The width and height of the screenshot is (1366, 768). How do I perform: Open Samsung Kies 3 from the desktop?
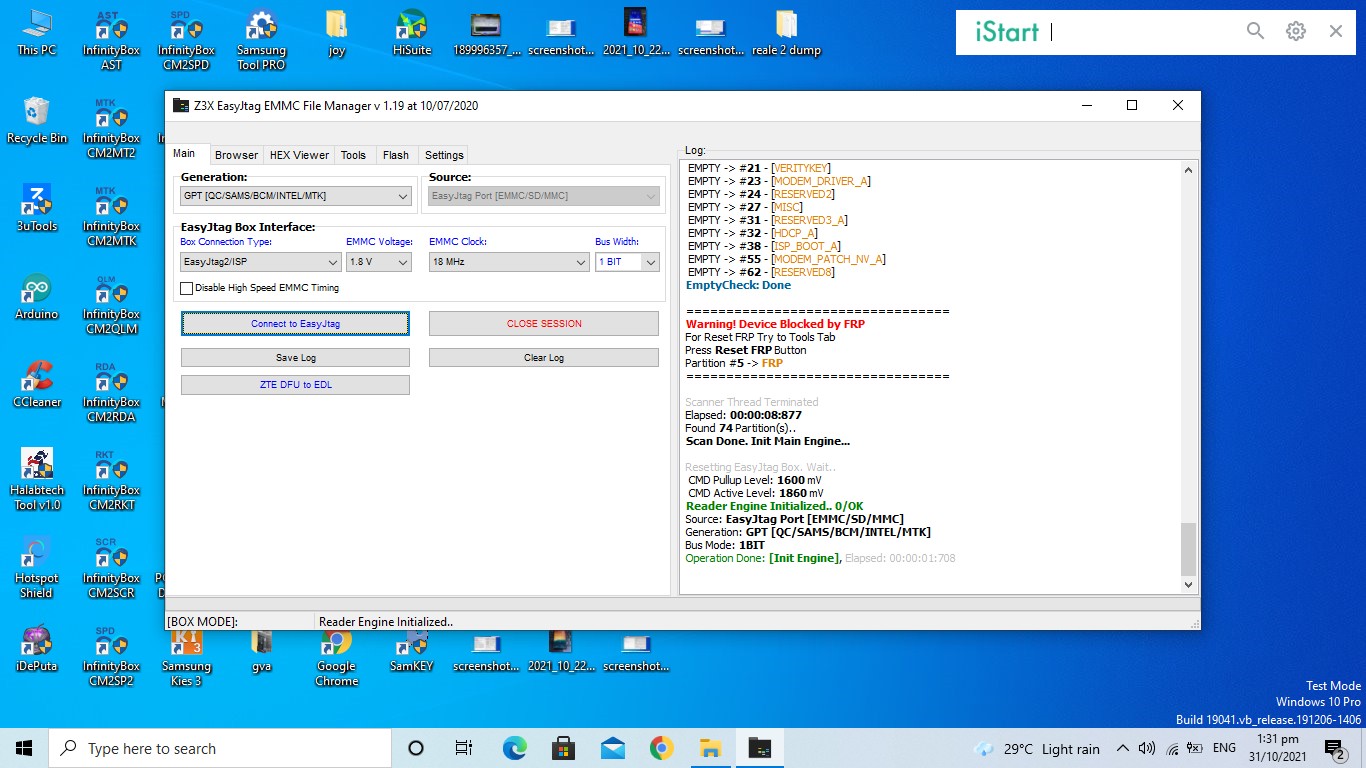[x=186, y=657]
